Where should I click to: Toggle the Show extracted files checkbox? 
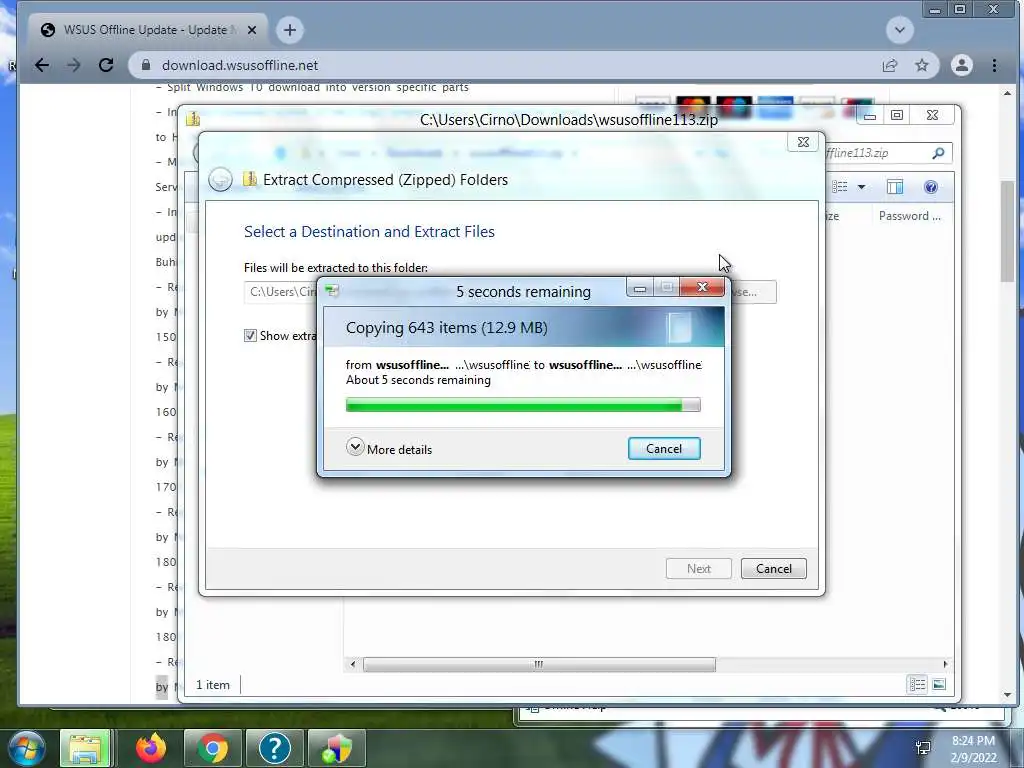[x=250, y=336]
